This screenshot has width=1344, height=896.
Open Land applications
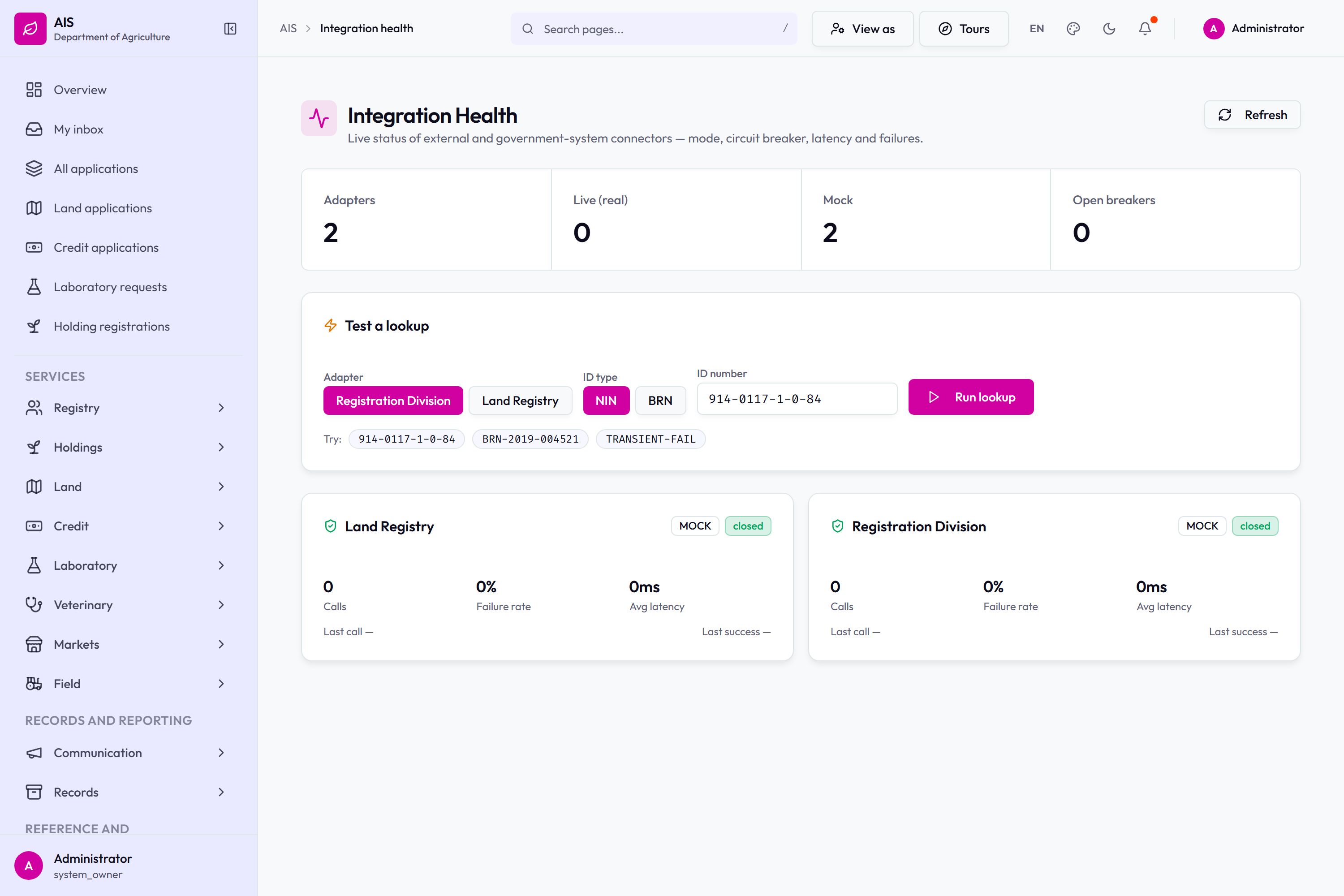pos(128,208)
